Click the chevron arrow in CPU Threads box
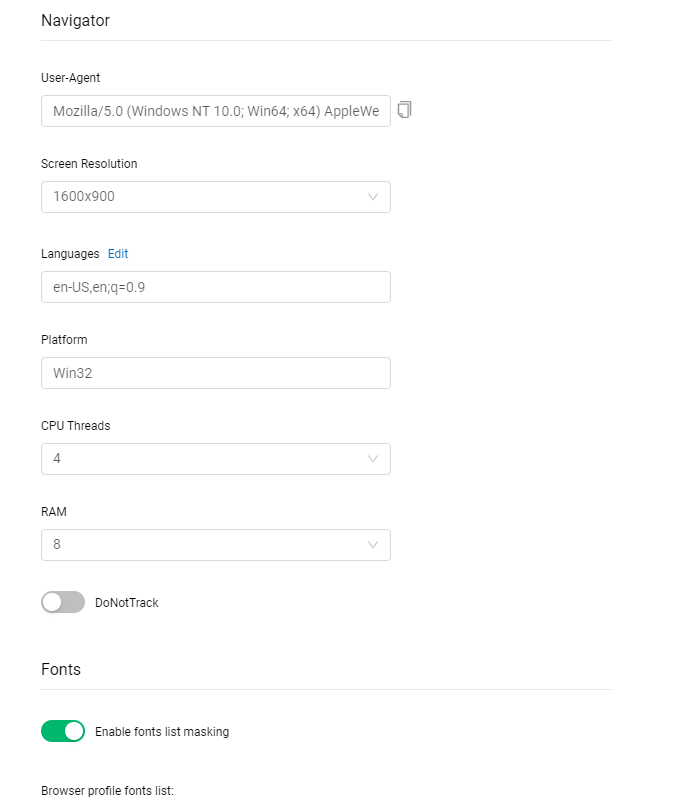The image size is (698, 811). (x=373, y=459)
